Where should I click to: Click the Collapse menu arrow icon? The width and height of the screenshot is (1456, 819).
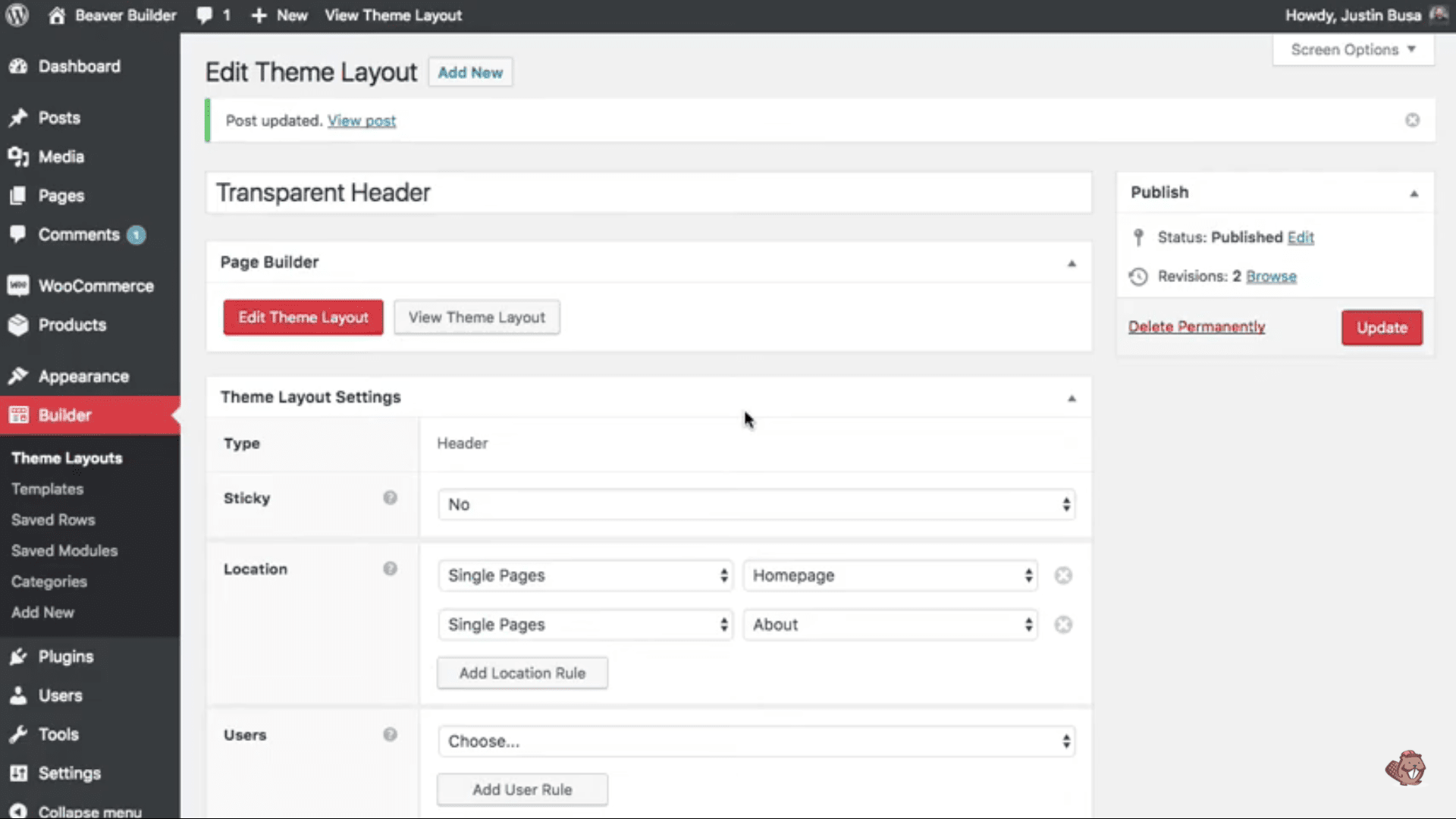[18, 811]
